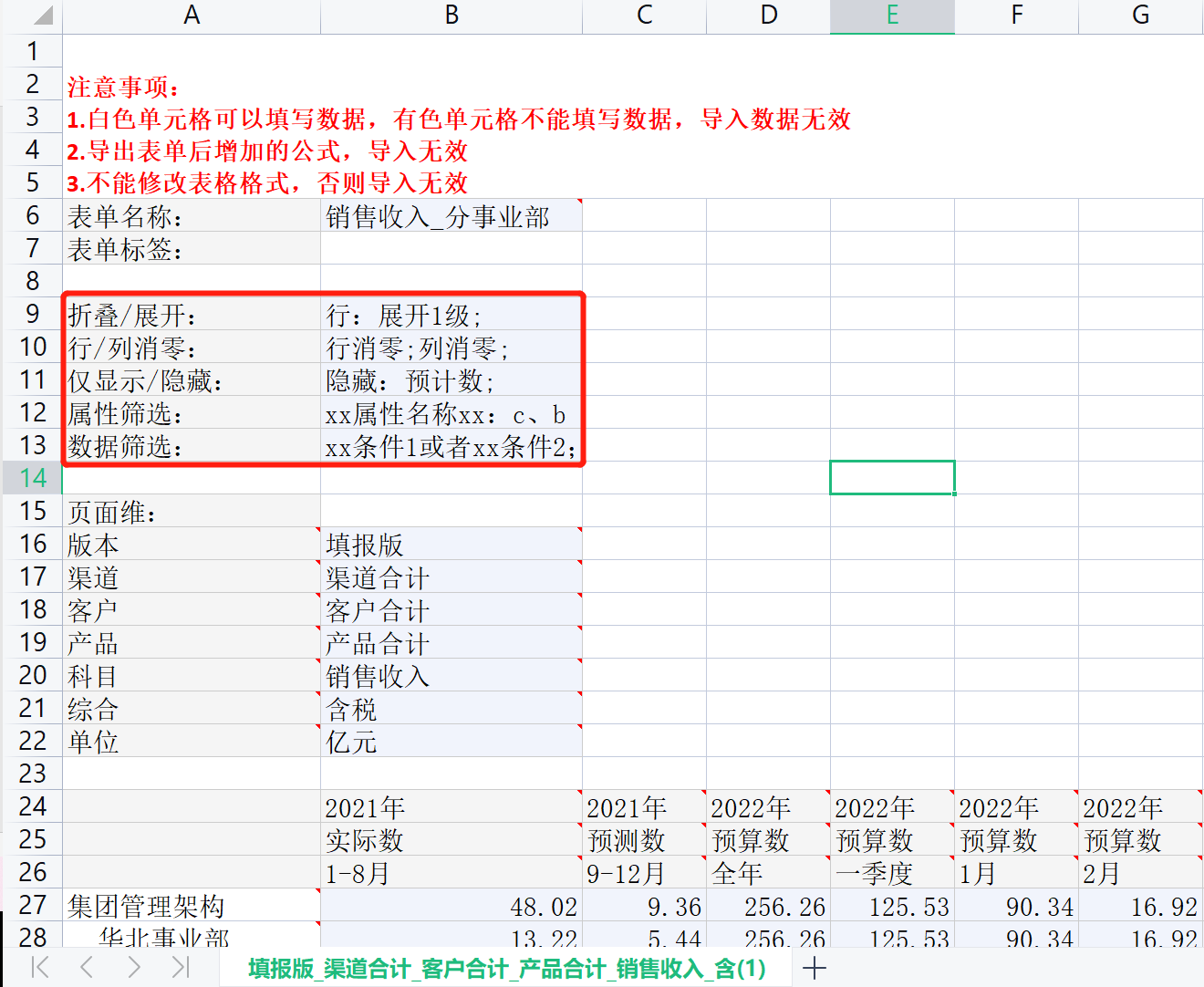Viewport: 1204px width, 987px height.
Task: Click the select-all corner triangle
Action: pos(40,16)
